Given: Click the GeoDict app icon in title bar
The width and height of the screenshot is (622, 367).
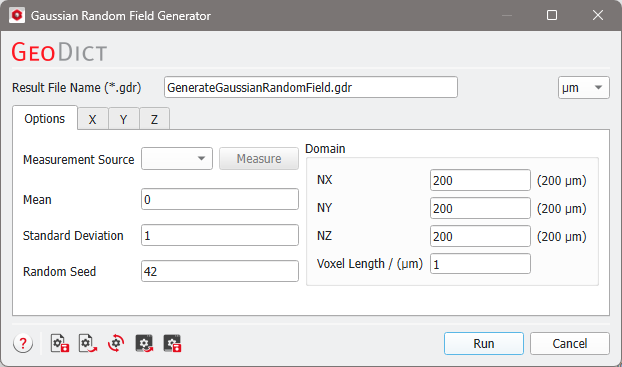Looking at the screenshot, I should (x=17, y=15).
